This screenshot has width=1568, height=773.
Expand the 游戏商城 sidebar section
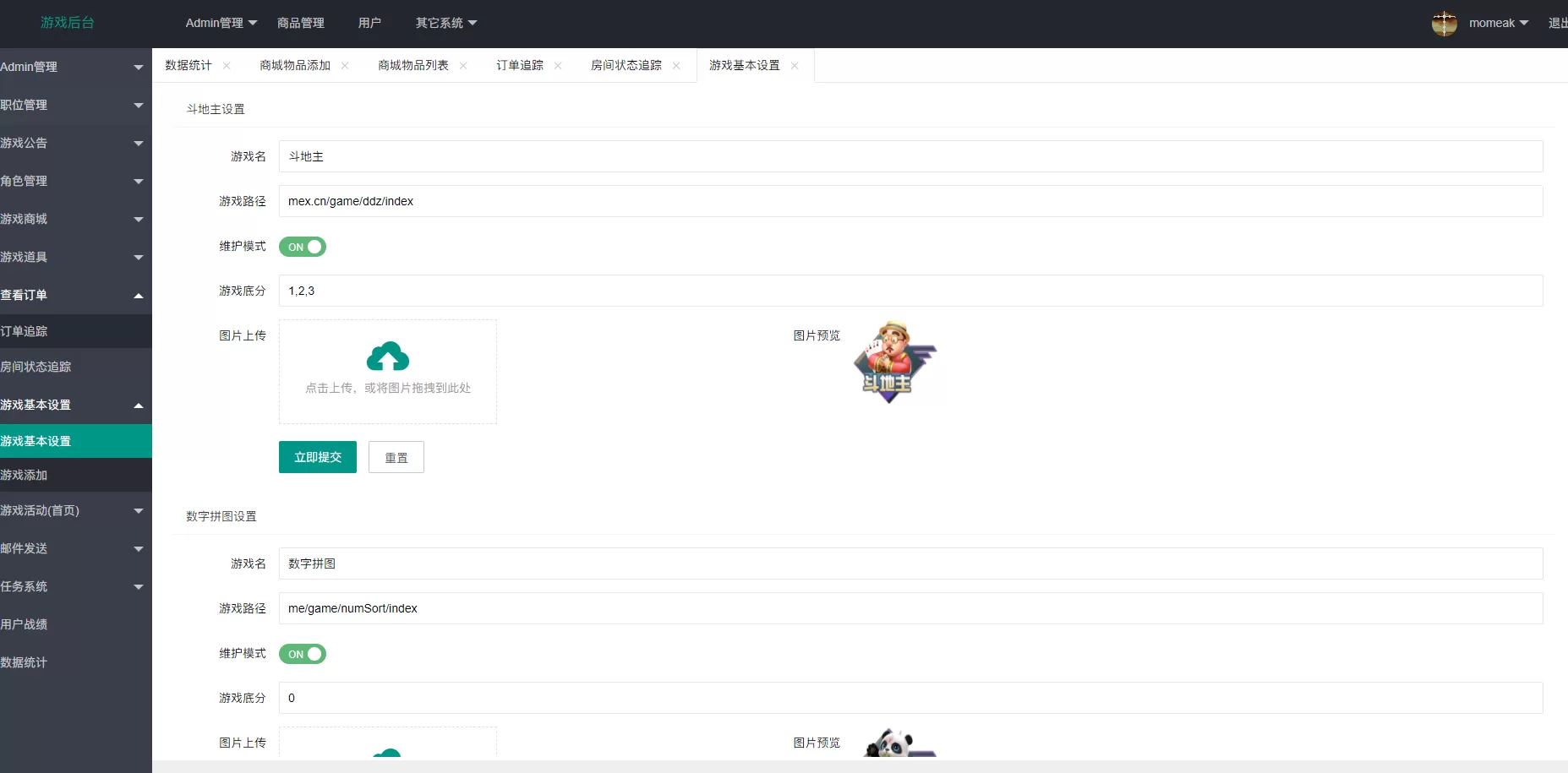74,219
